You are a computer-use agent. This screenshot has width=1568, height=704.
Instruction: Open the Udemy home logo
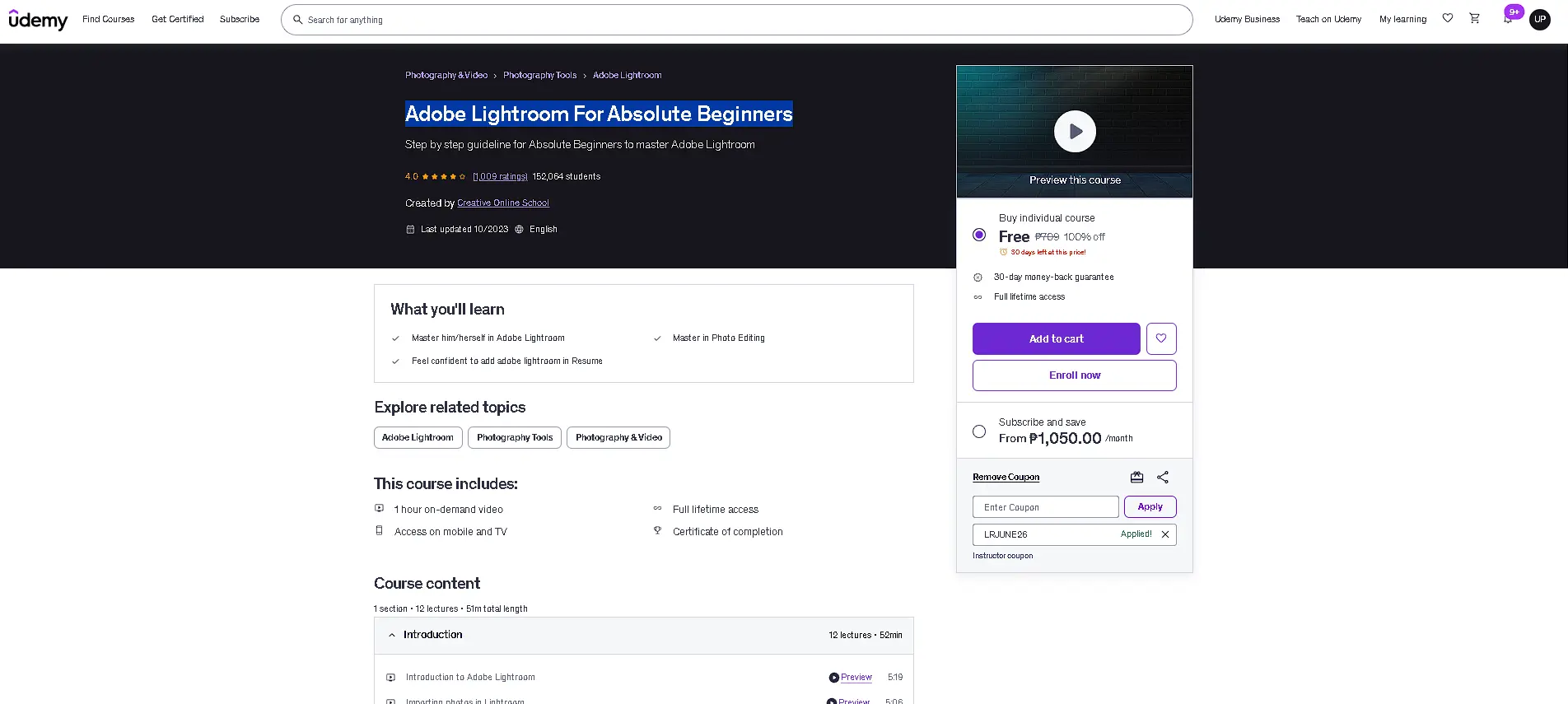pos(38,20)
